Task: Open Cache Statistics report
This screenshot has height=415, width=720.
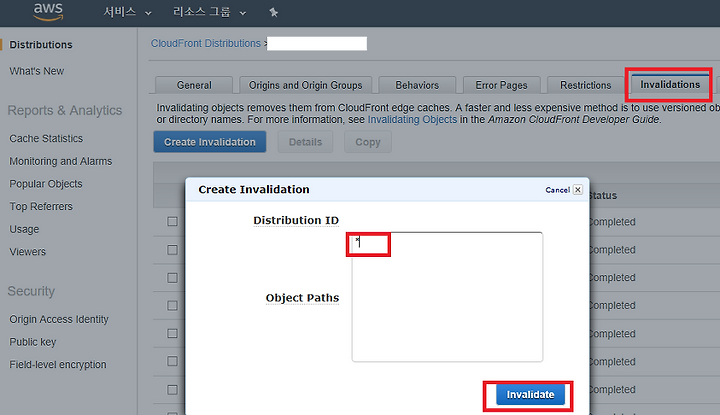Action: (46, 138)
